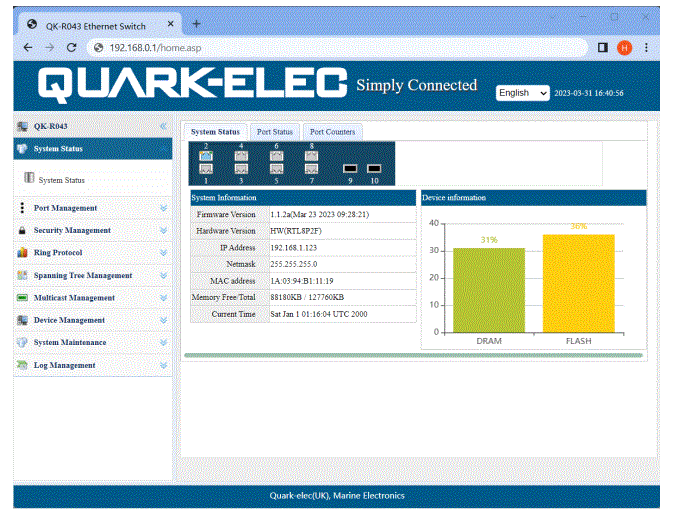675x515 pixels.
Task: Click MAC address value 1A:03:94:B1:11:19
Action: [x=301, y=281]
